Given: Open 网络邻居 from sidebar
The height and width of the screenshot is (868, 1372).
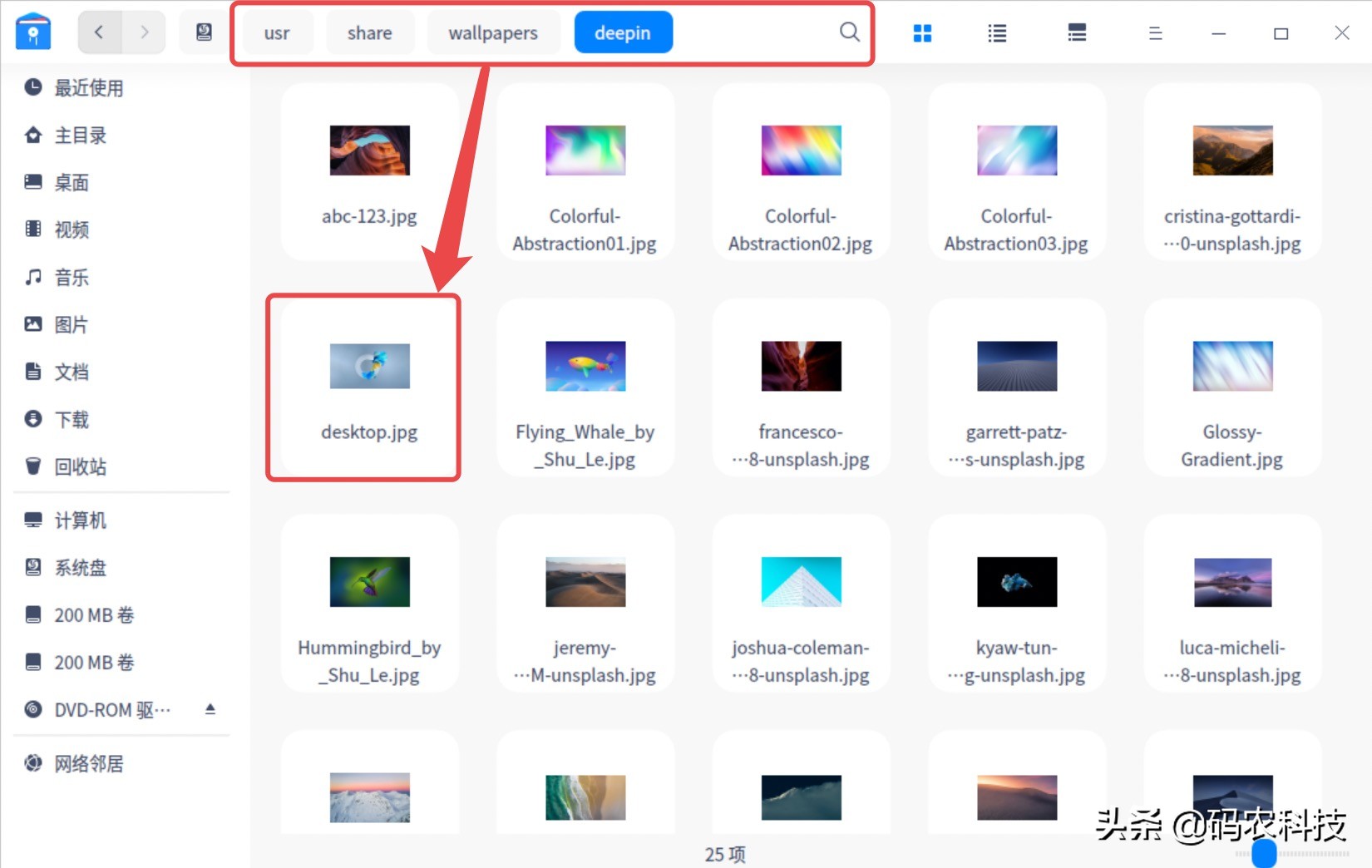Looking at the screenshot, I should [86, 763].
